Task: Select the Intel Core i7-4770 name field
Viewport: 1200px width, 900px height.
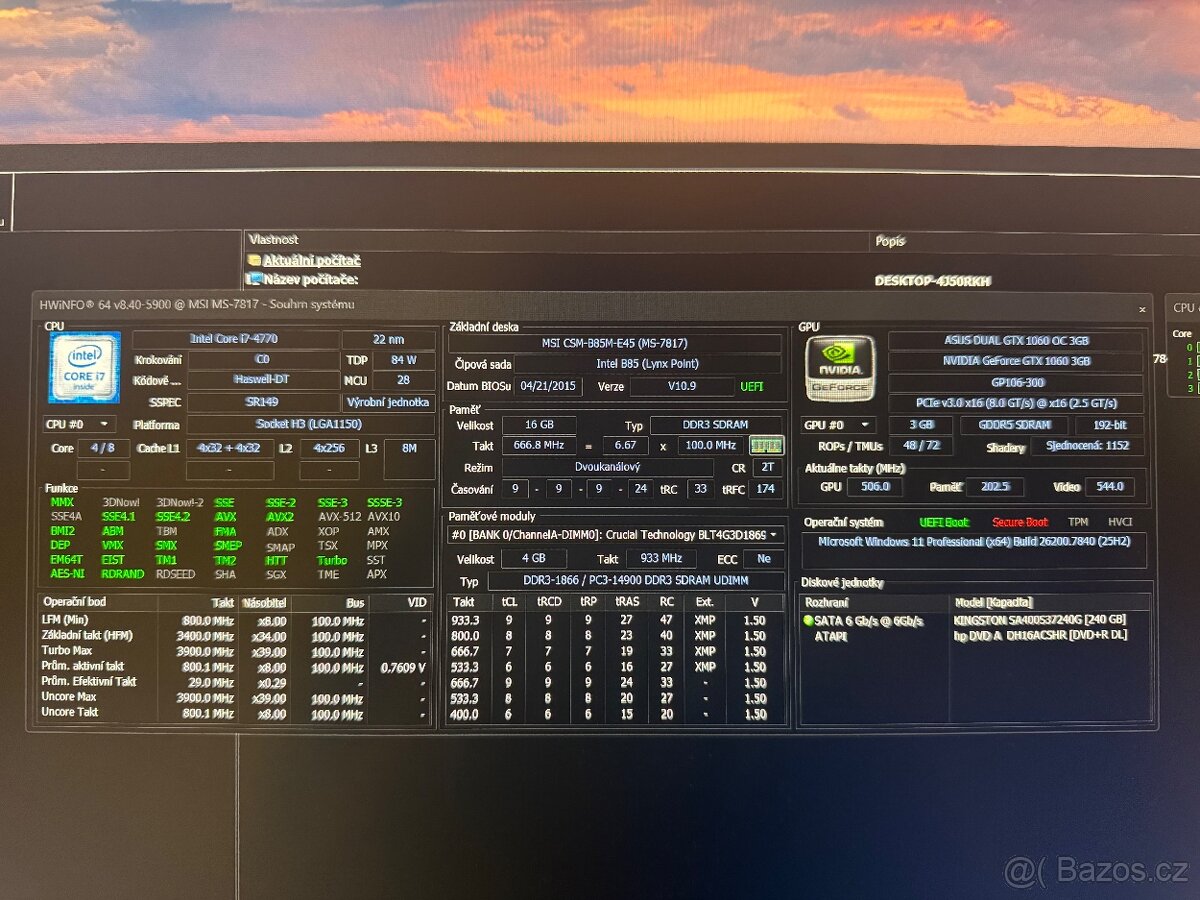Action: coord(234,340)
